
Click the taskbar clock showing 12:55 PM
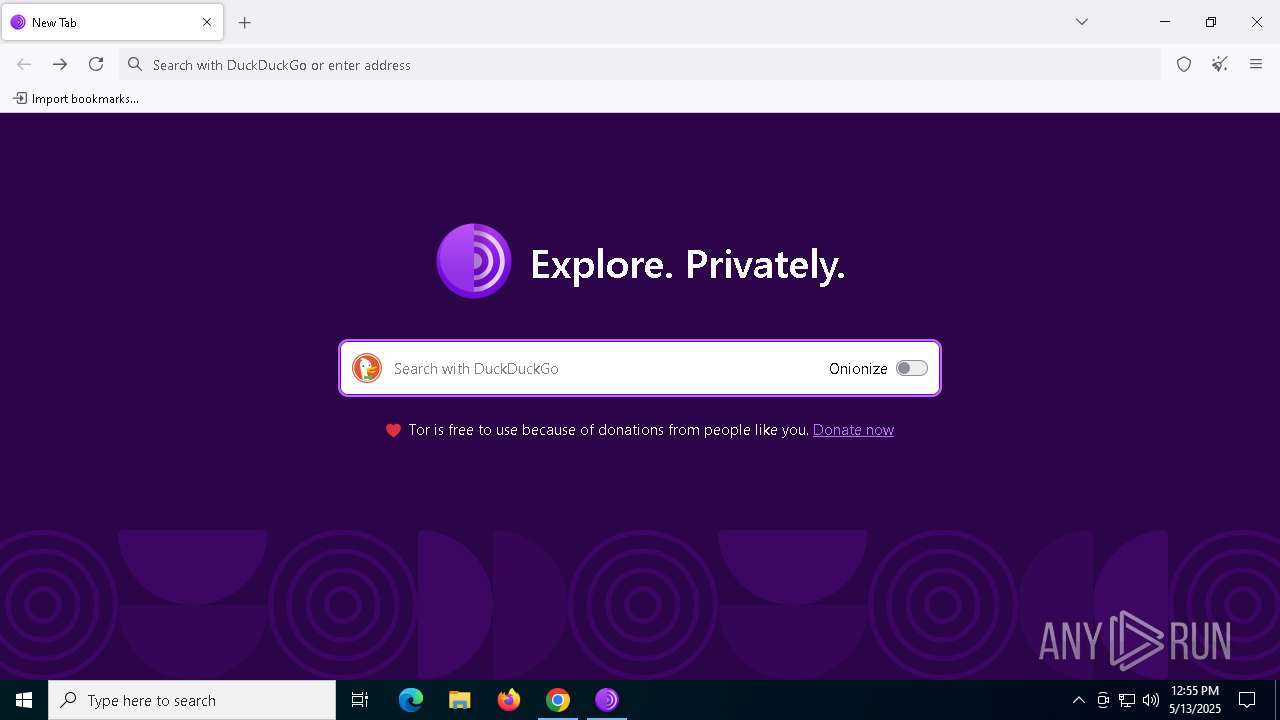(1195, 700)
